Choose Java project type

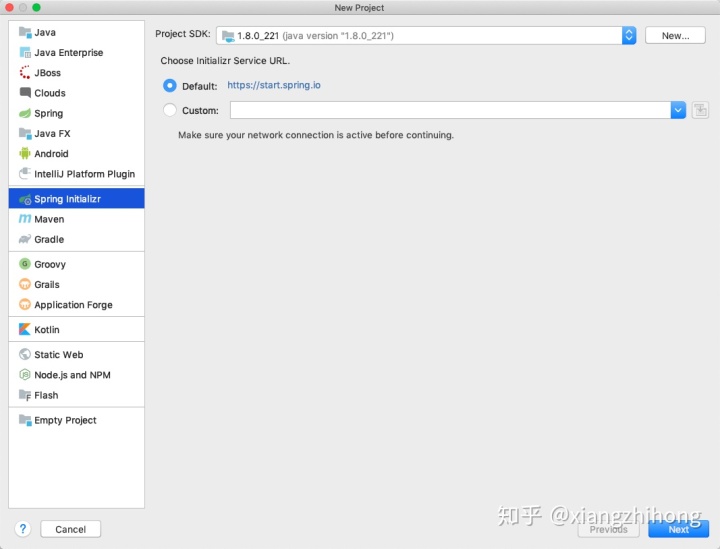point(76,32)
